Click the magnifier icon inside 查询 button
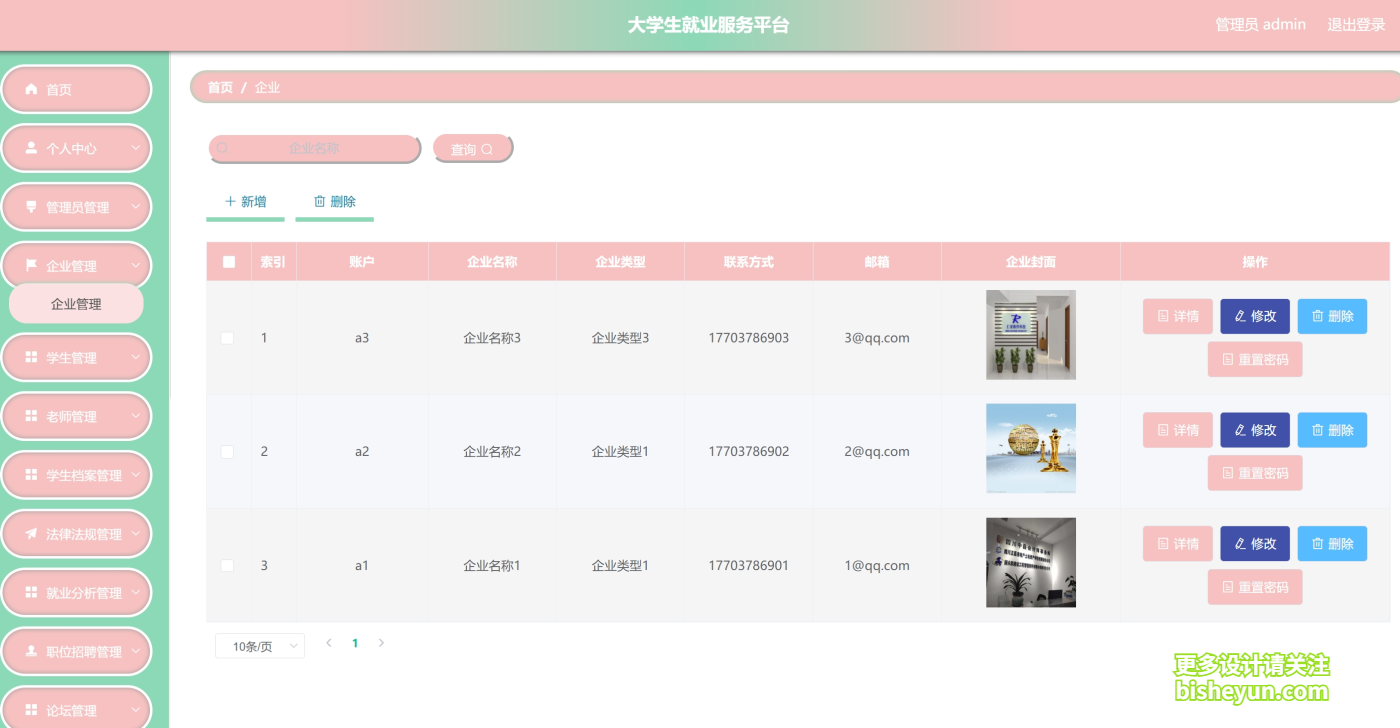The image size is (1400, 728). (487, 149)
